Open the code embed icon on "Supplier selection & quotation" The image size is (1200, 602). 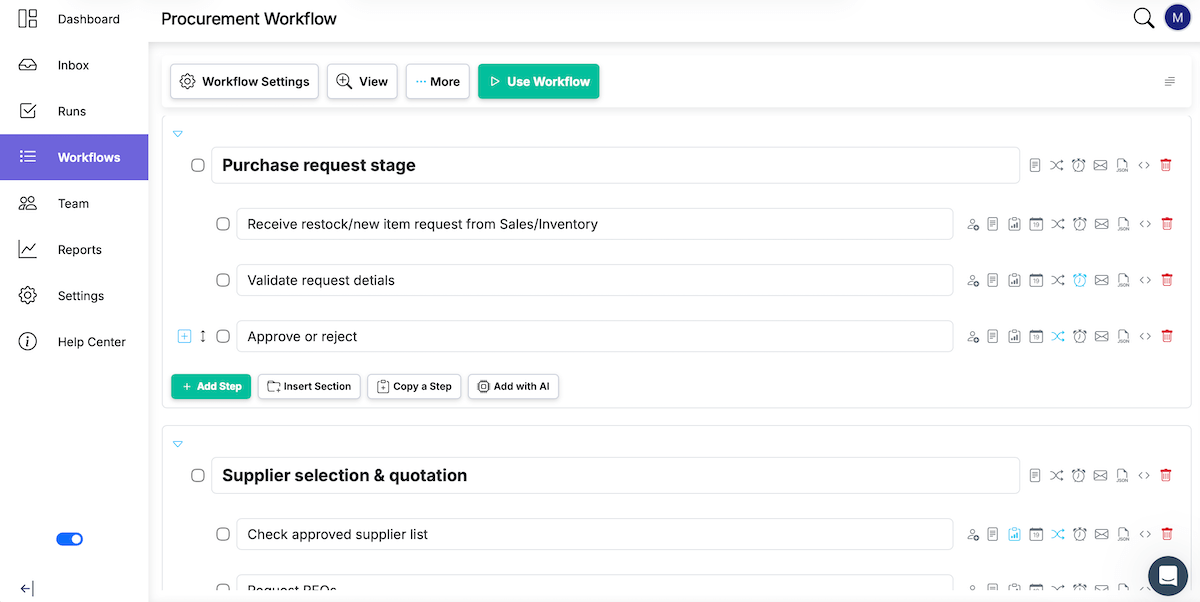pos(1144,475)
